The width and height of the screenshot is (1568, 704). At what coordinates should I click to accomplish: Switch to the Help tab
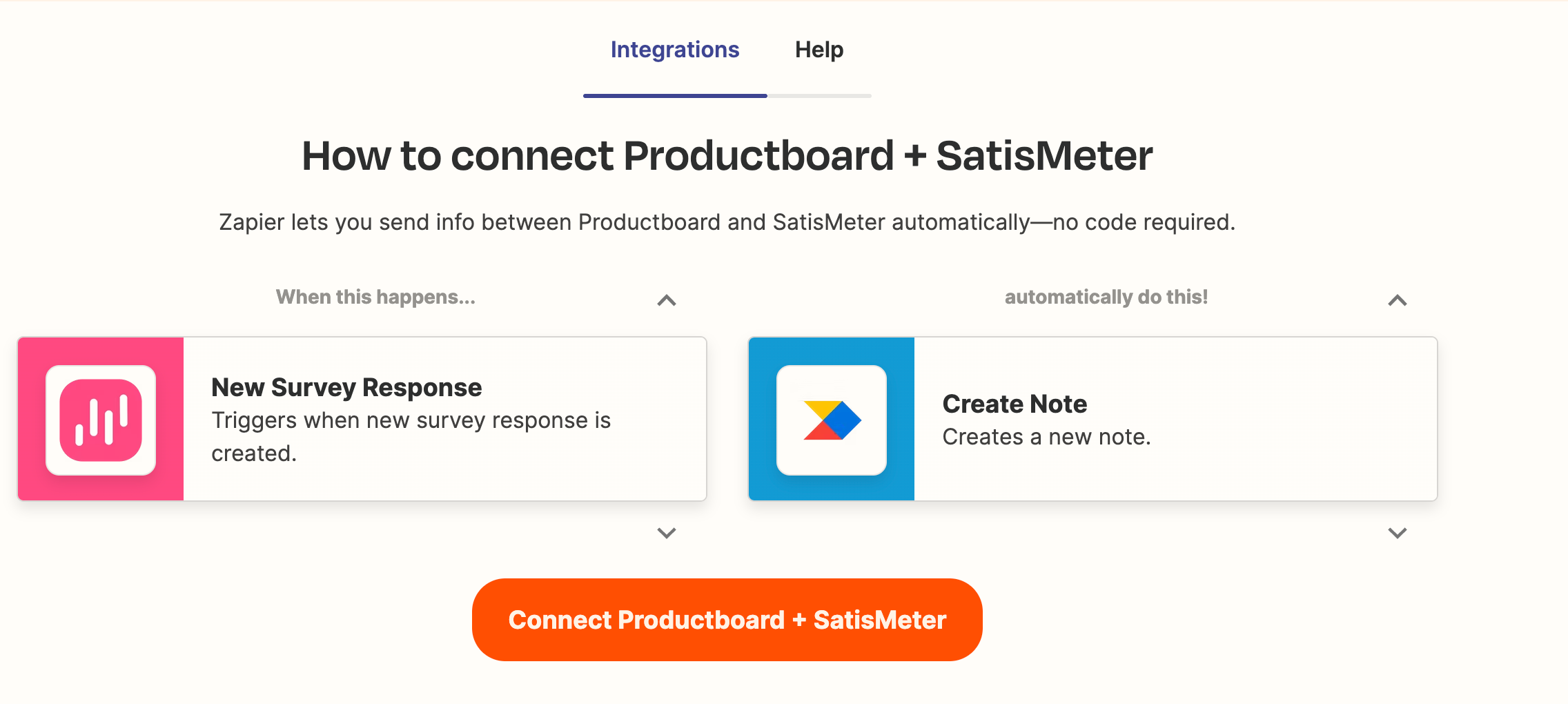pyautogui.click(x=819, y=50)
